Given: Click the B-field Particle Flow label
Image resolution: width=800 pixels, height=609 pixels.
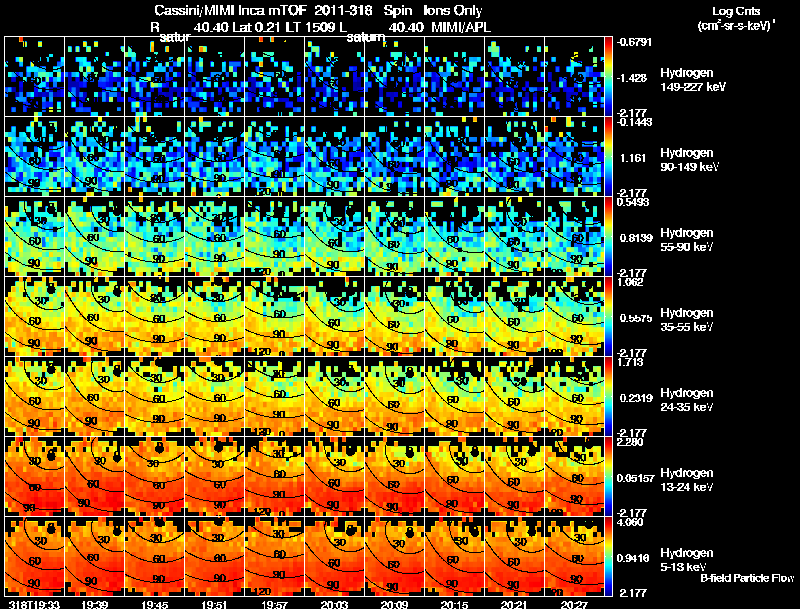Looking at the screenshot, I should pyautogui.click(x=746, y=578).
